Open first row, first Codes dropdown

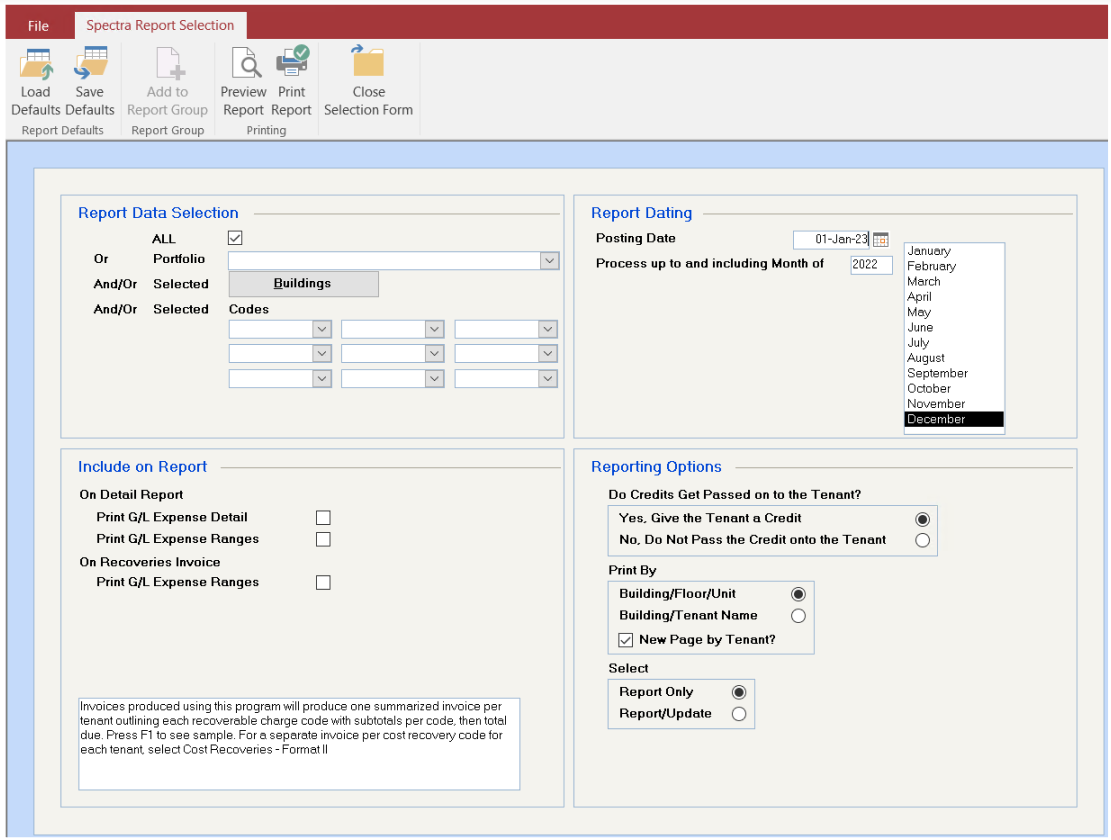pyautogui.click(x=322, y=329)
